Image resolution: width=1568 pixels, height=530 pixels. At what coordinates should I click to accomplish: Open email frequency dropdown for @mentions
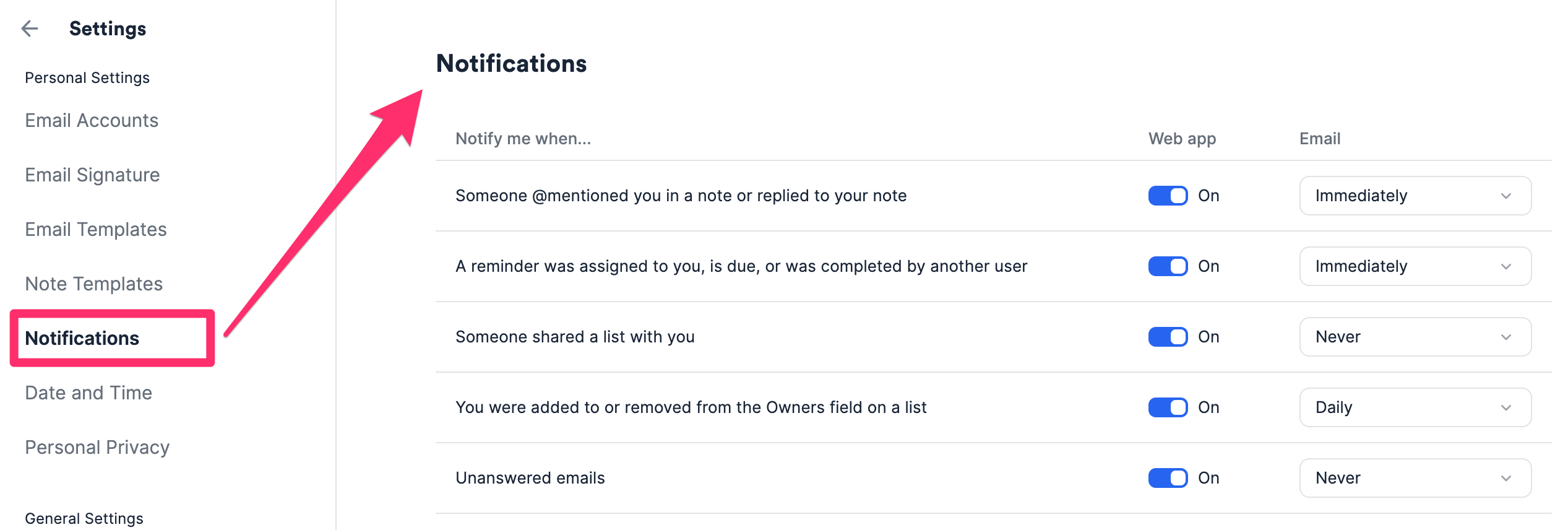[1415, 196]
